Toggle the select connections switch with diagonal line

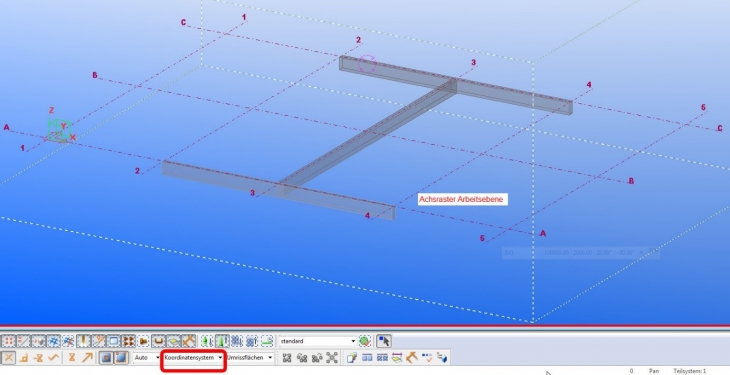tap(23, 341)
